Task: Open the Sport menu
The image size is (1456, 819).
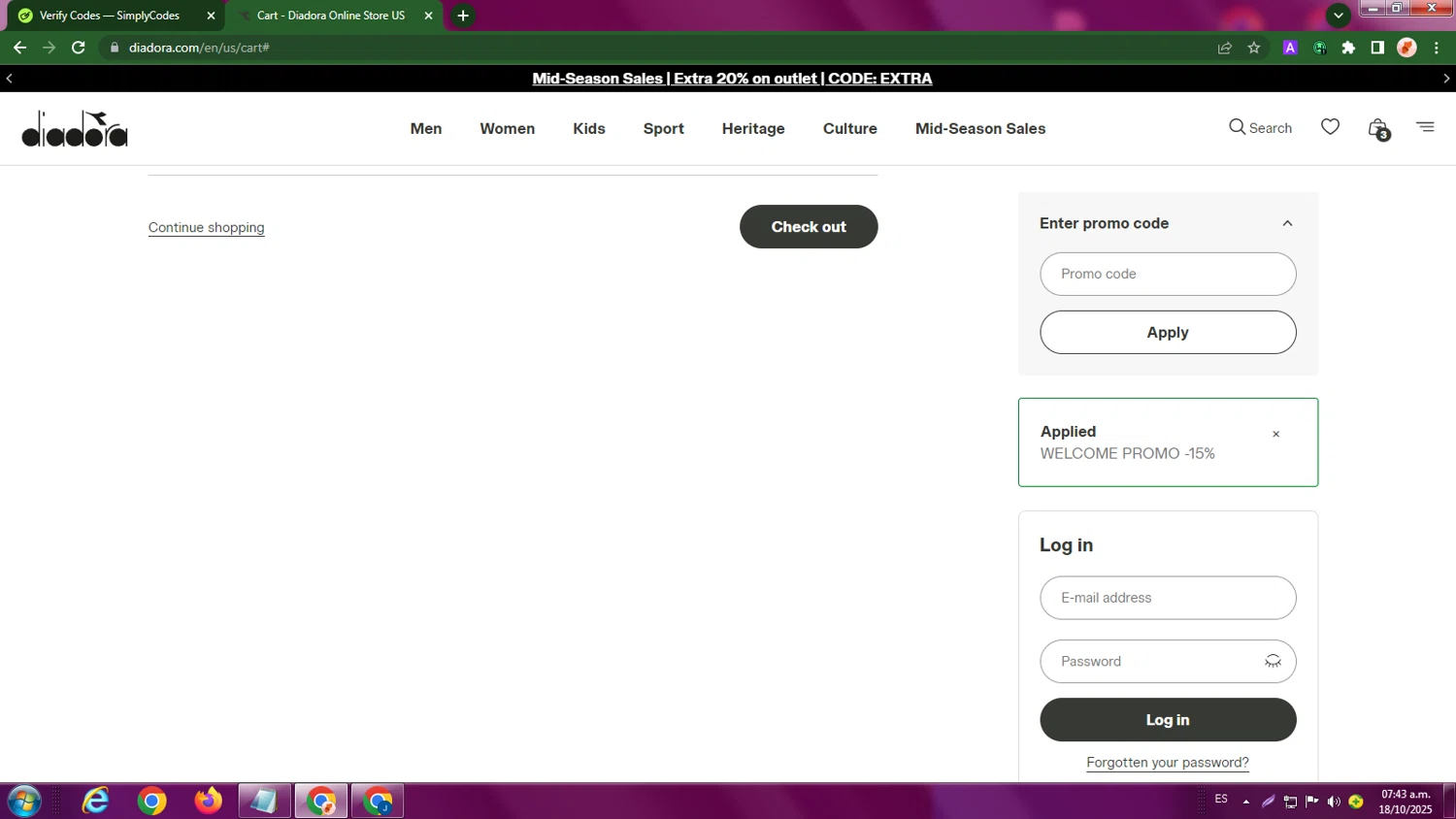Action: point(664,128)
